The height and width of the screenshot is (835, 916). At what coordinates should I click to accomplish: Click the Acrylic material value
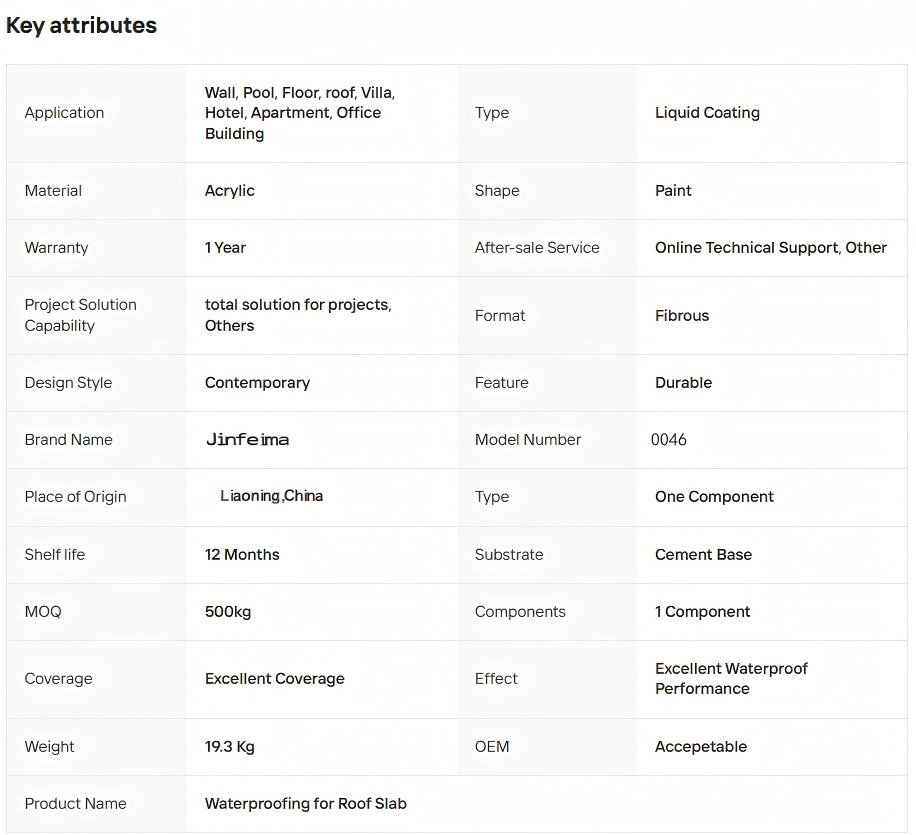click(x=230, y=191)
